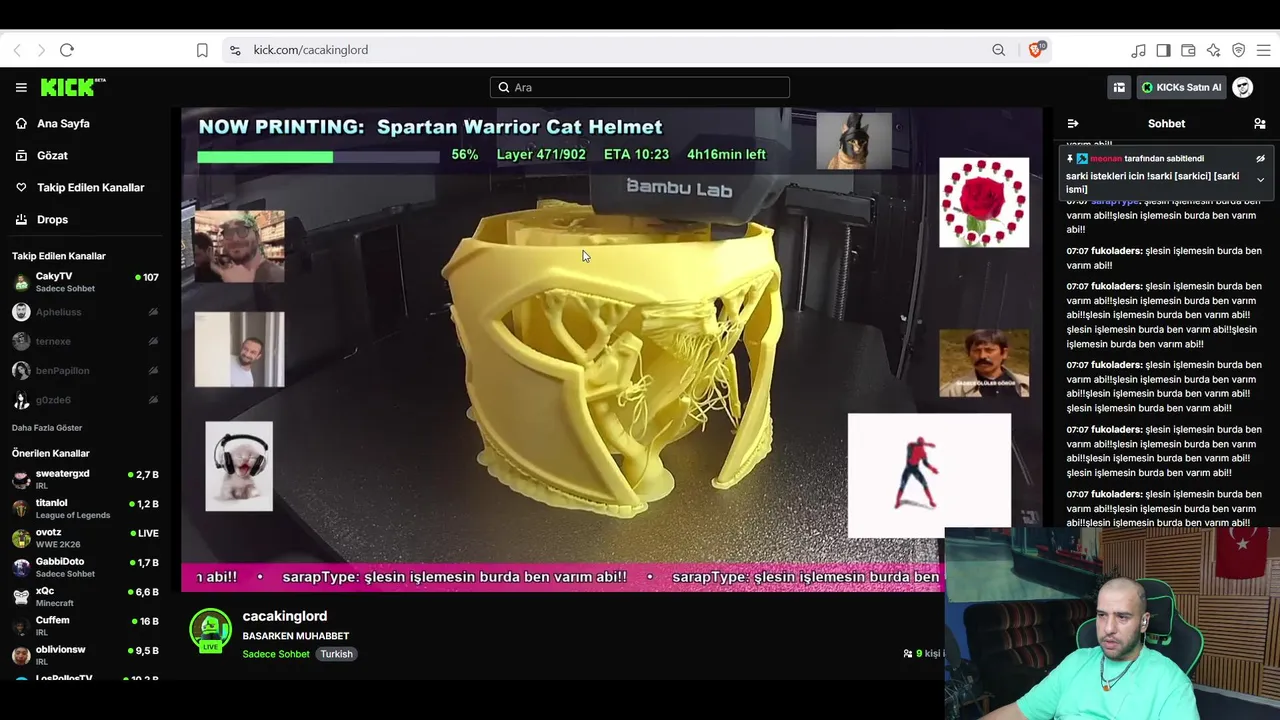The image size is (1280, 720).
Task: Click the Önerilen Kanallar section heading
Action: [51, 453]
